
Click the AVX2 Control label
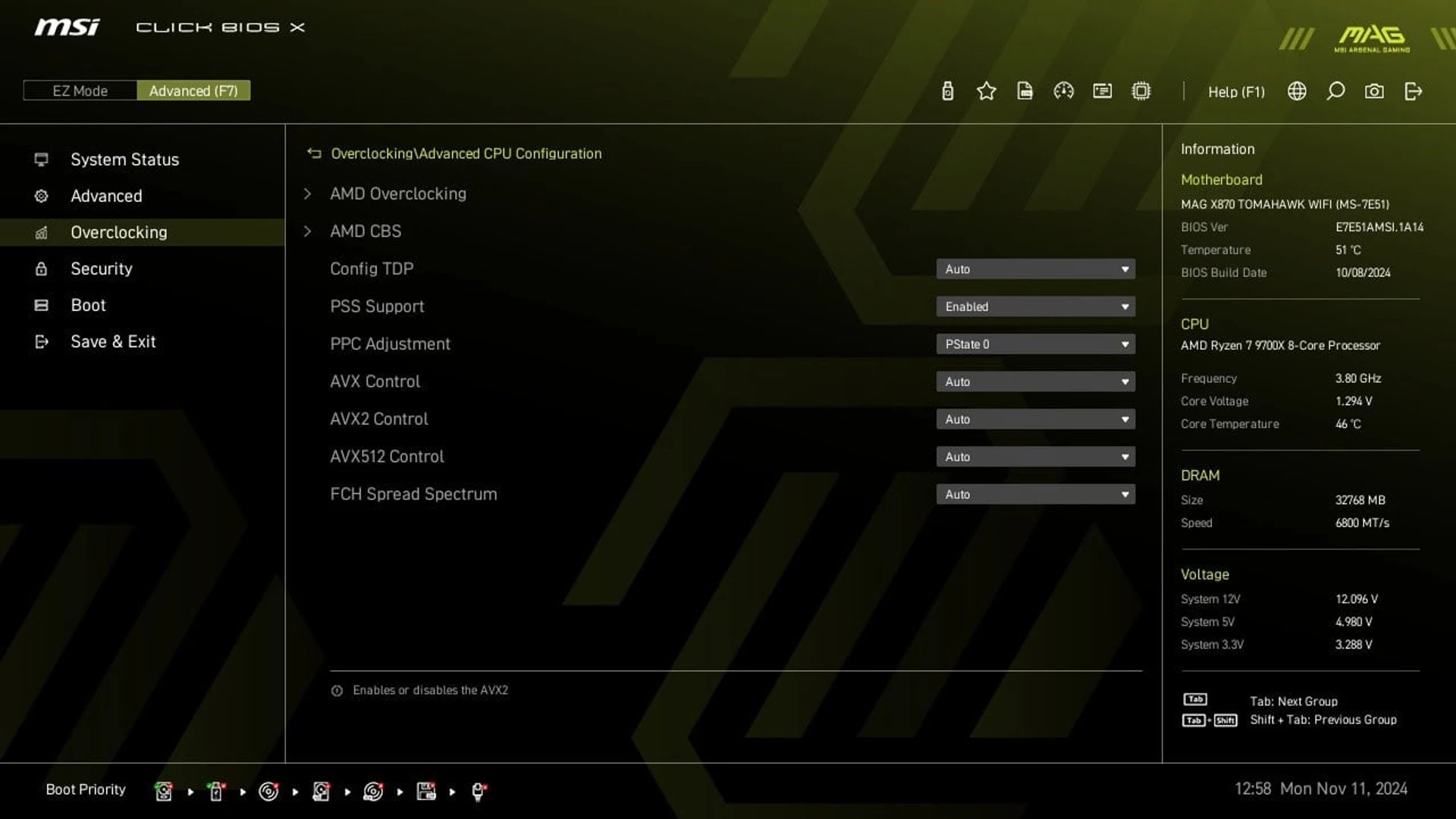point(378,419)
